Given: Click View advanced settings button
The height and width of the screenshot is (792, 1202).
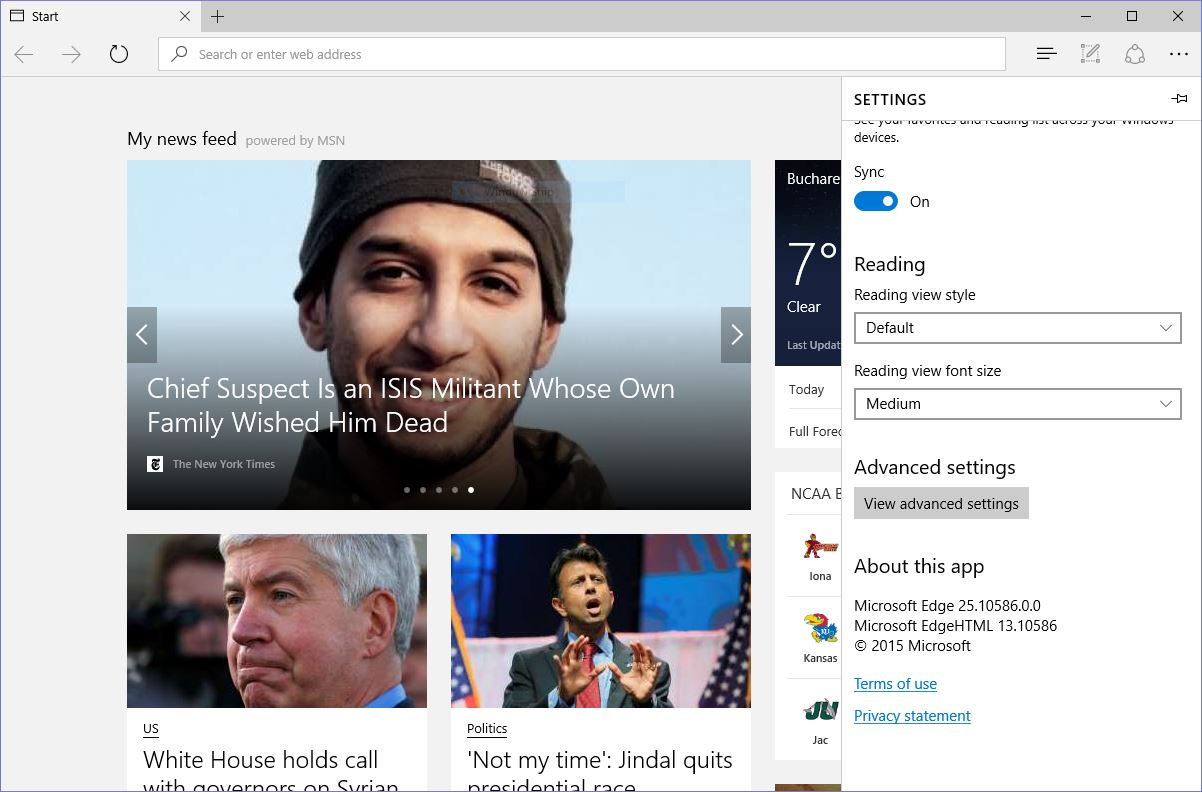Looking at the screenshot, I should (x=941, y=503).
